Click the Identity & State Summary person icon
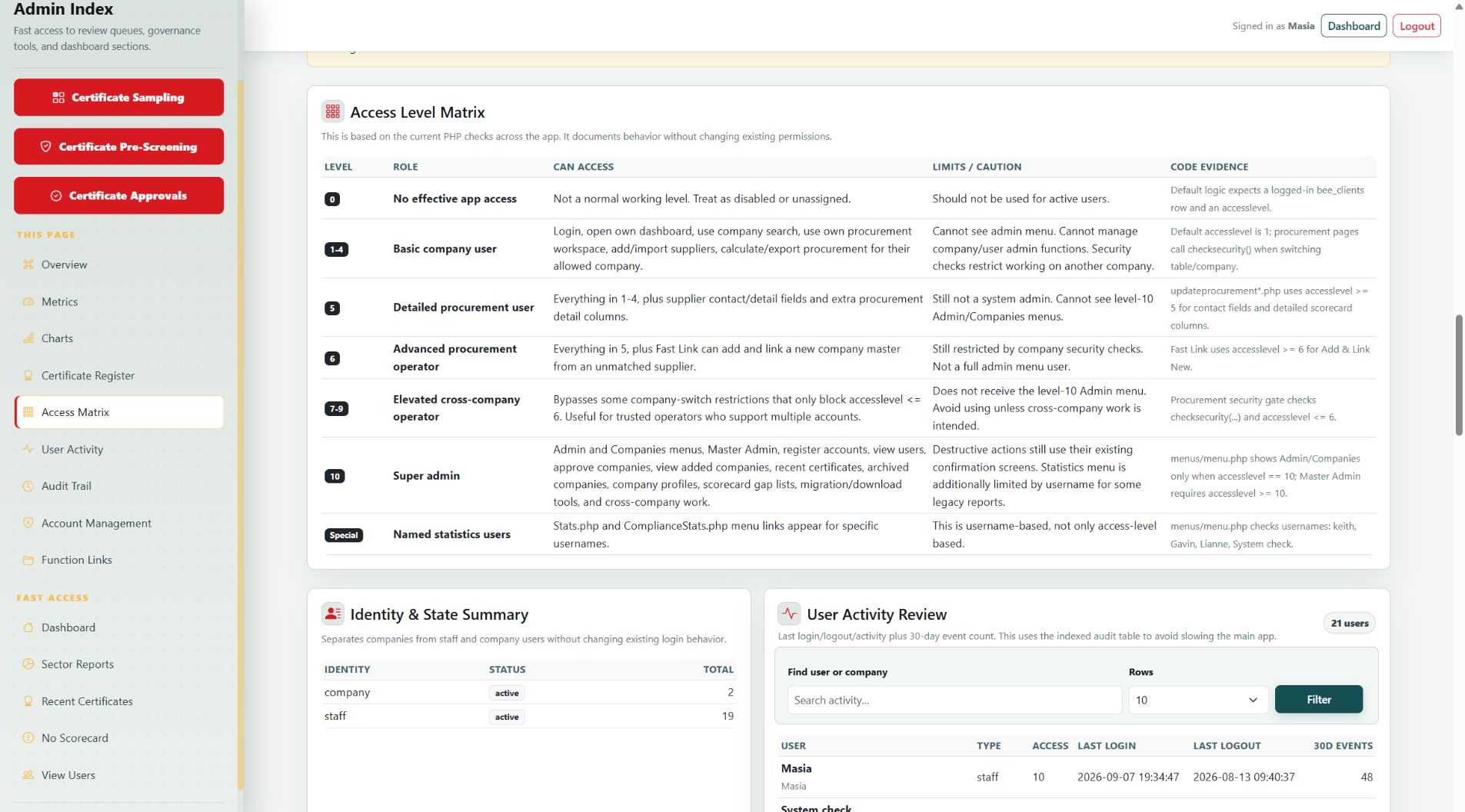Viewport: 1465px width, 812px height. [x=332, y=614]
